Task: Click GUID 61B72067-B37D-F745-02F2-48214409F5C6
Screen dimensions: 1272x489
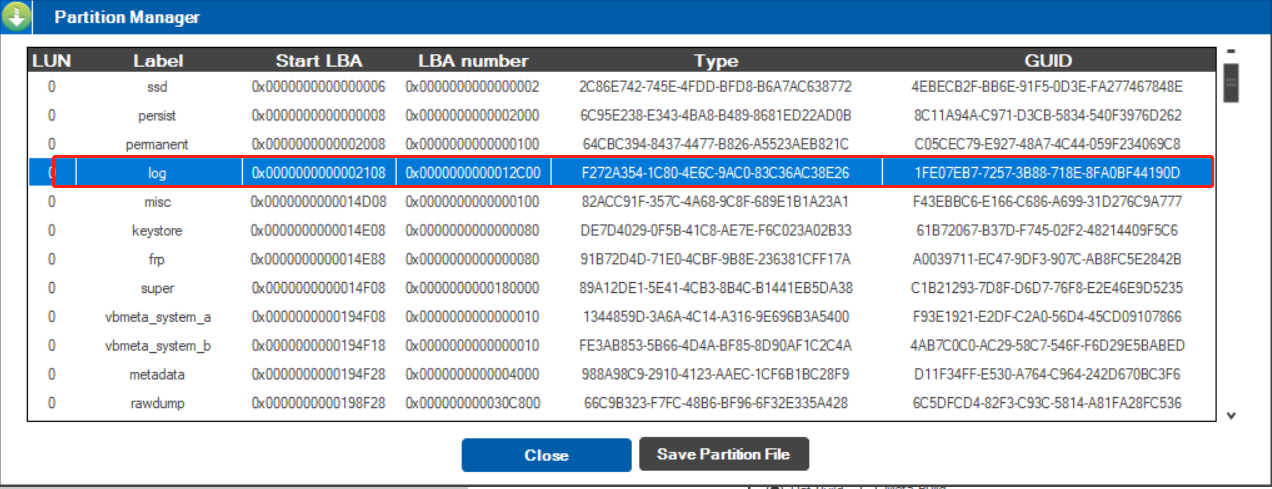Action: coord(1048,231)
